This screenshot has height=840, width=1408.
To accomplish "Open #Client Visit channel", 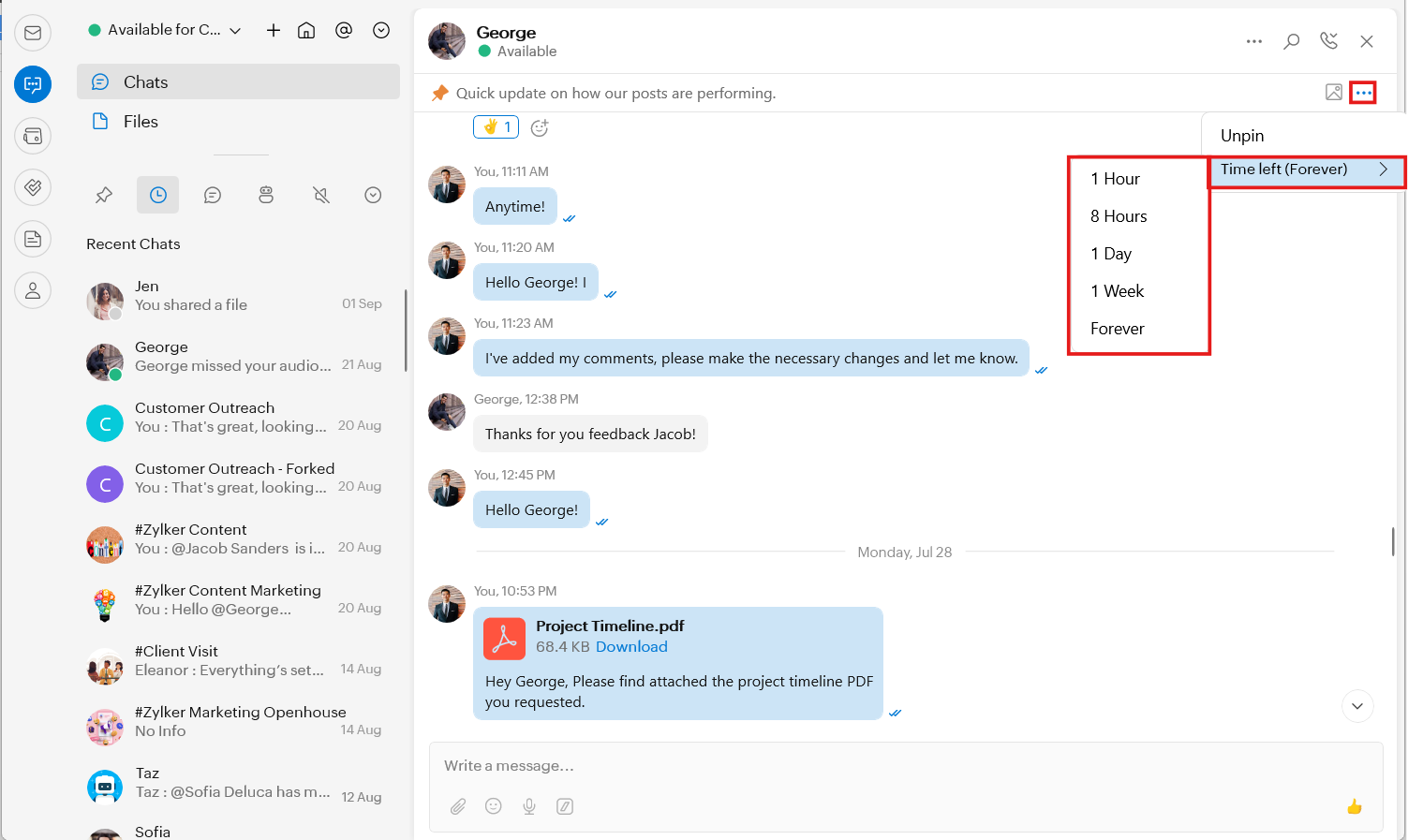I will [238, 667].
